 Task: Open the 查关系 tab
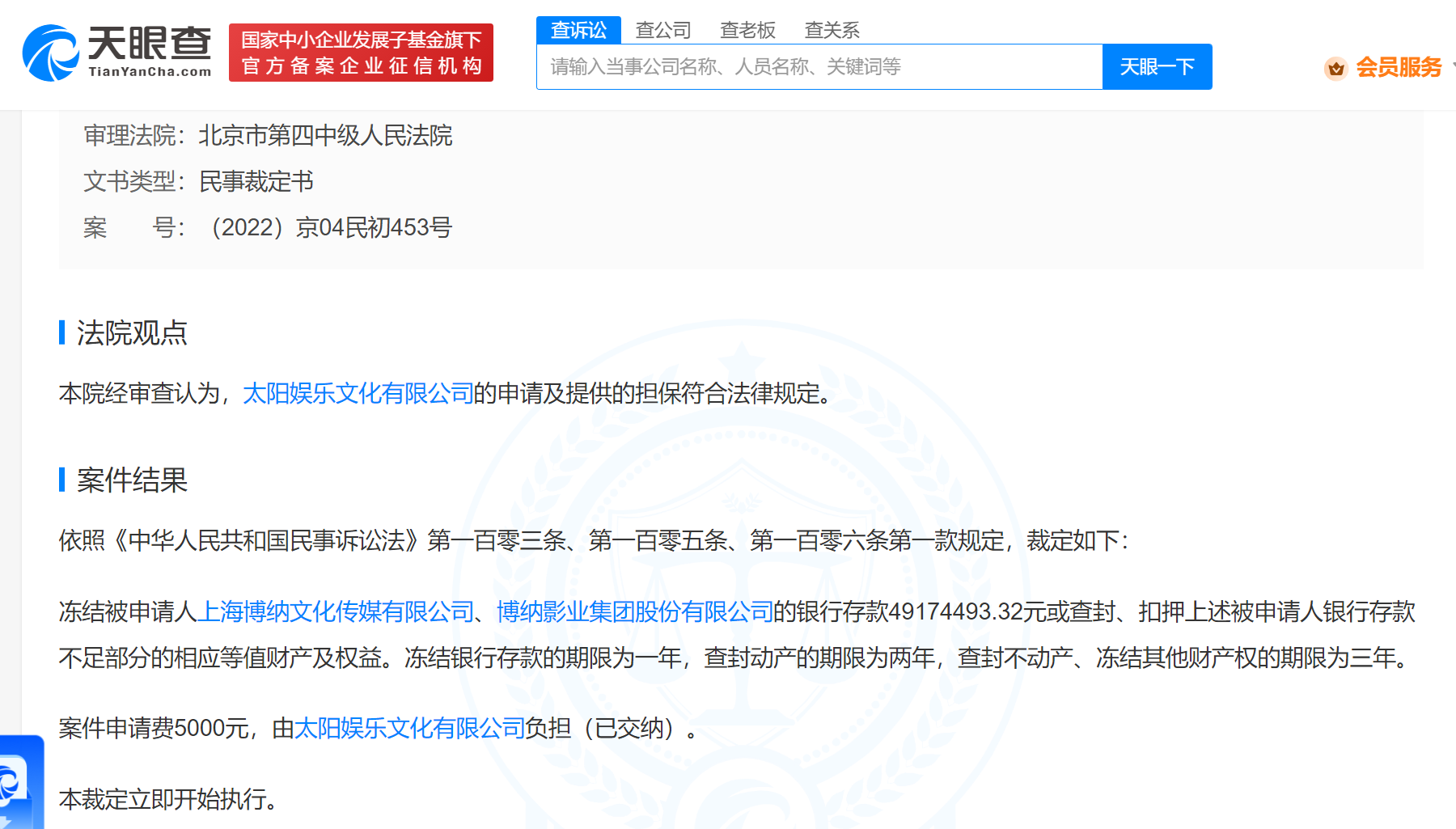coord(832,30)
